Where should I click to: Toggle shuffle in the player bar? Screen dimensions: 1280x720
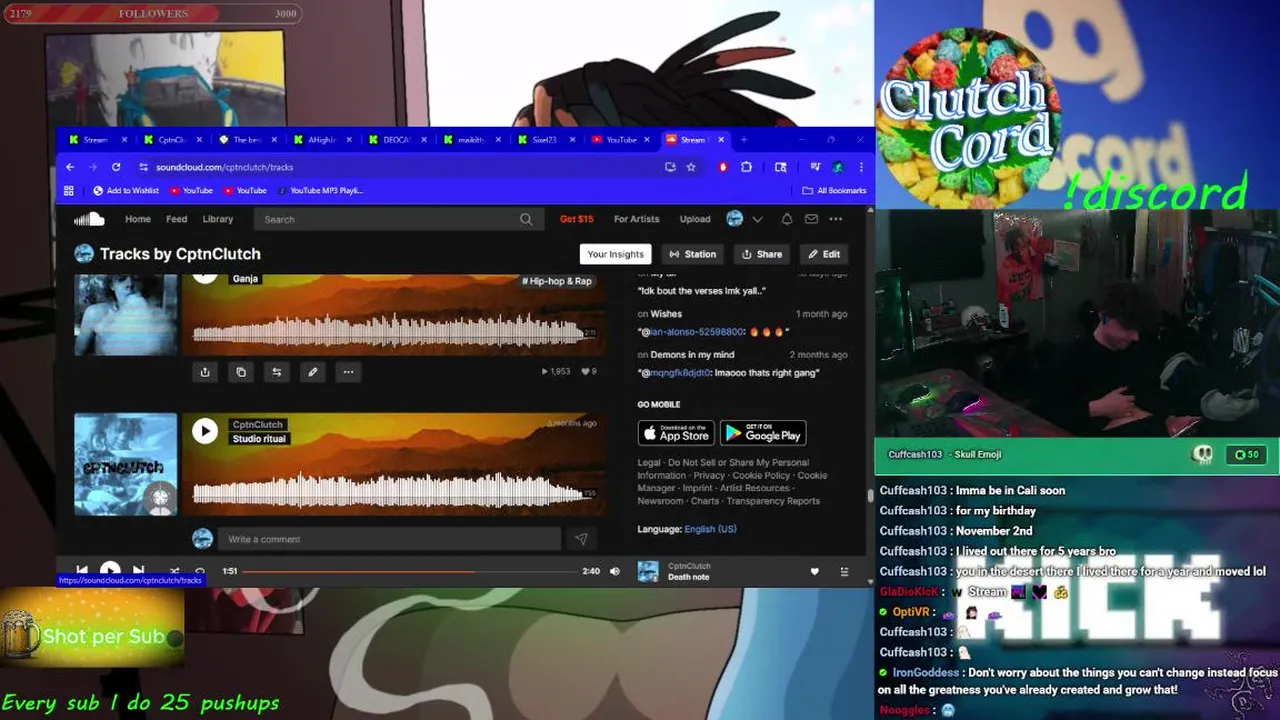[174, 571]
